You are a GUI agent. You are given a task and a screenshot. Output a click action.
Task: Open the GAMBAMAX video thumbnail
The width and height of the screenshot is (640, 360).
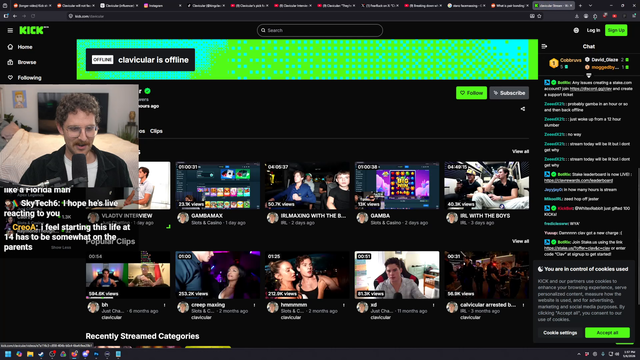pos(218,185)
